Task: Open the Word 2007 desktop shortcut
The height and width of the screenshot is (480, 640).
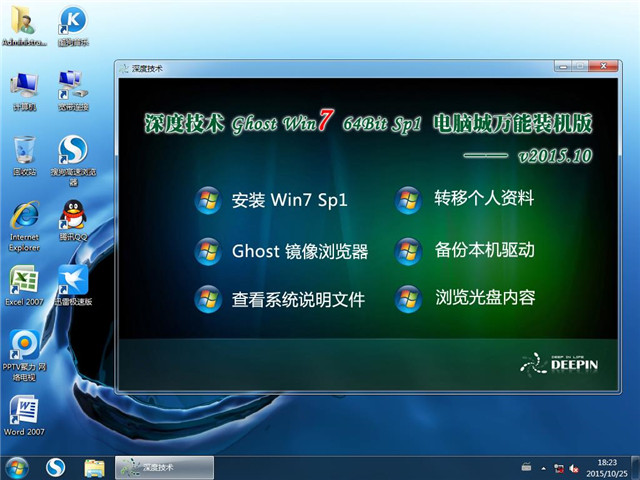Action: (24, 415)
